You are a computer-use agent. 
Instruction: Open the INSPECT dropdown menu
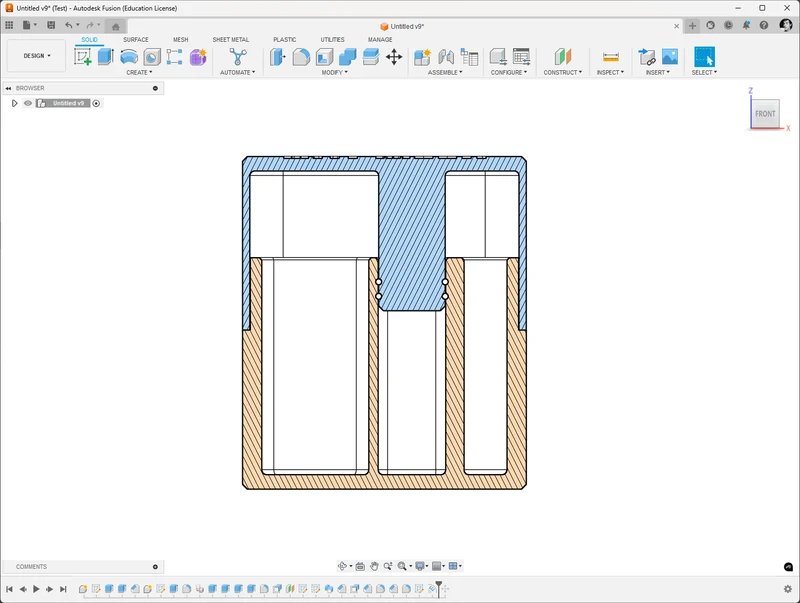click(610, 72)
